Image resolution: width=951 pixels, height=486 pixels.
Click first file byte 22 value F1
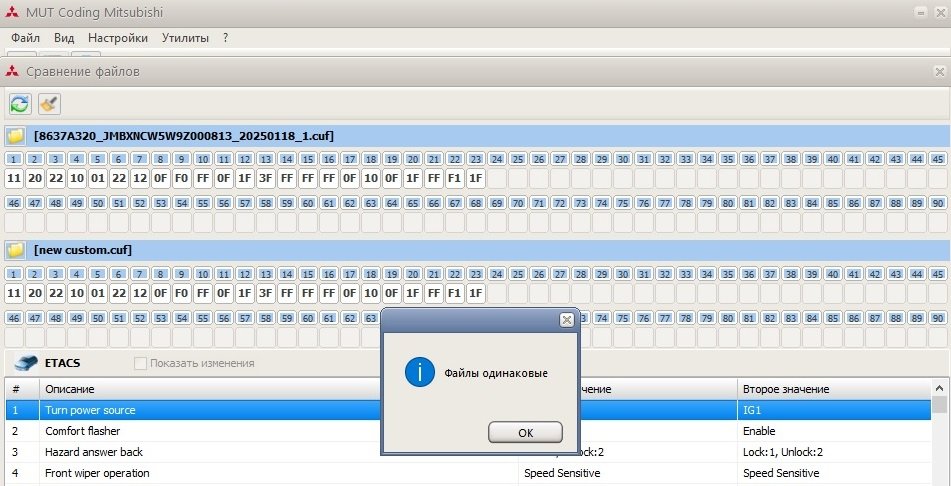point(454,178)
